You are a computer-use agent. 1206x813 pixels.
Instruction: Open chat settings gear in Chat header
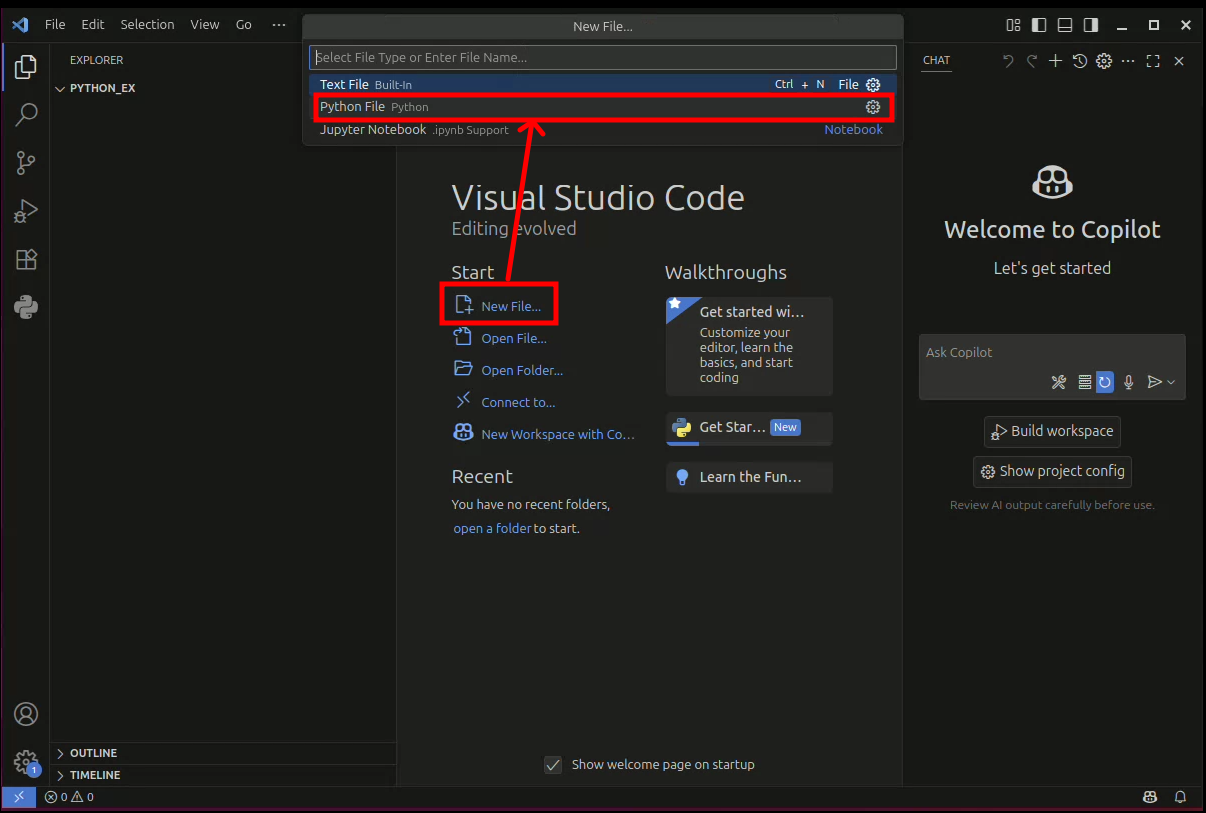tap(1104, 61)
